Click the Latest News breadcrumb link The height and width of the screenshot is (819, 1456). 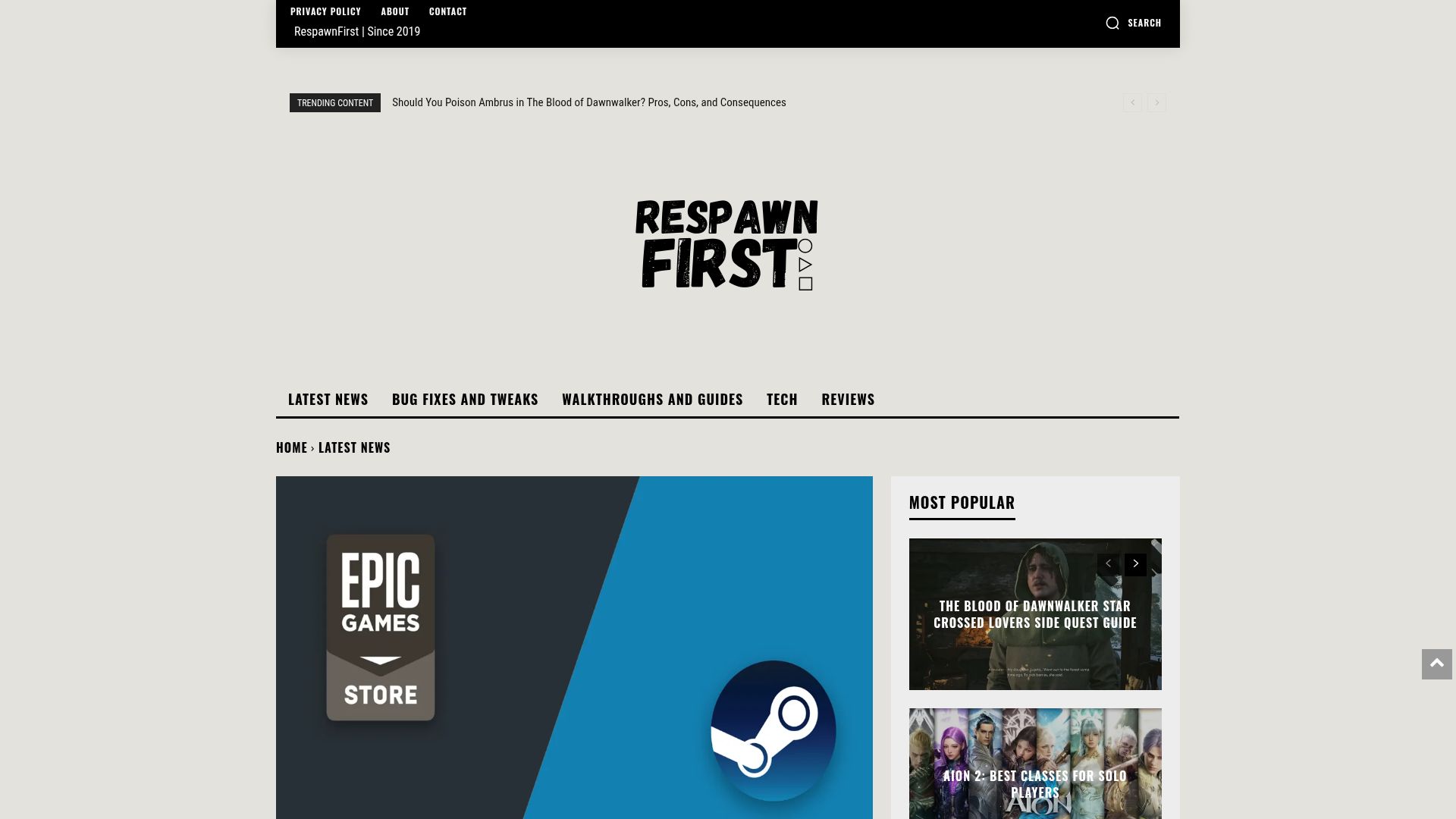pos(354,447)
